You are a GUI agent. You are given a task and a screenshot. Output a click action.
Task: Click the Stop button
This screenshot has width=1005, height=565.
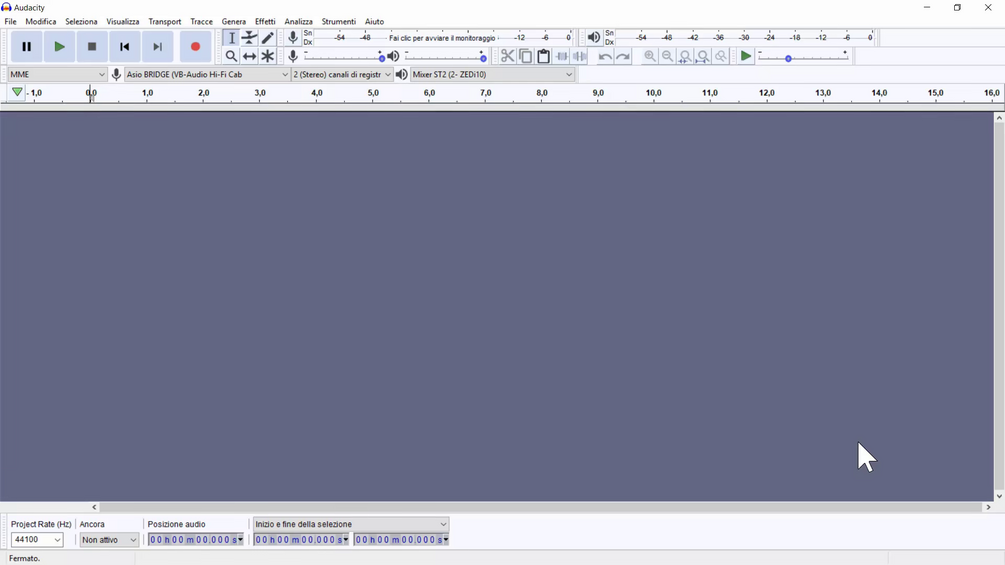92,47
